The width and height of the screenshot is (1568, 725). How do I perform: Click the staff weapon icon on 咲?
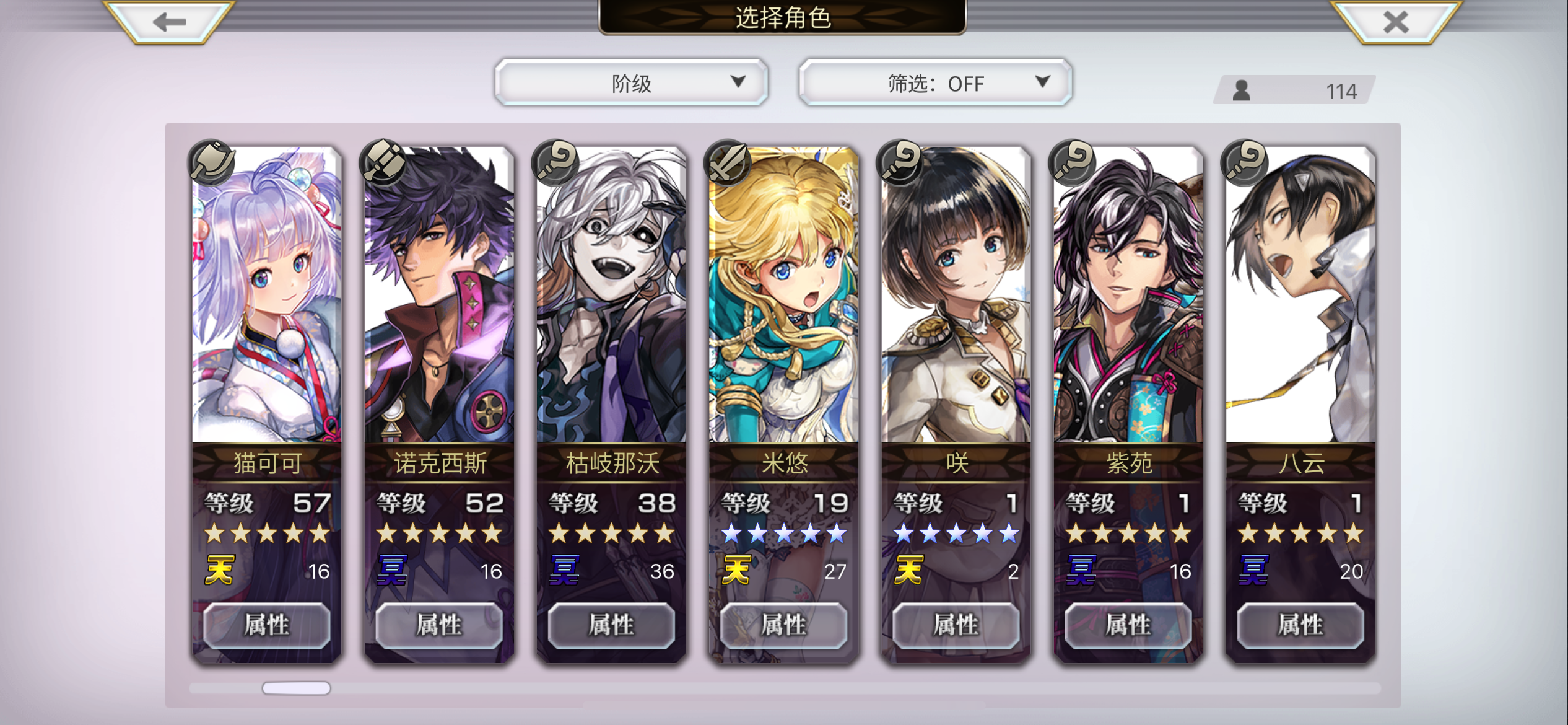point(900,163)
